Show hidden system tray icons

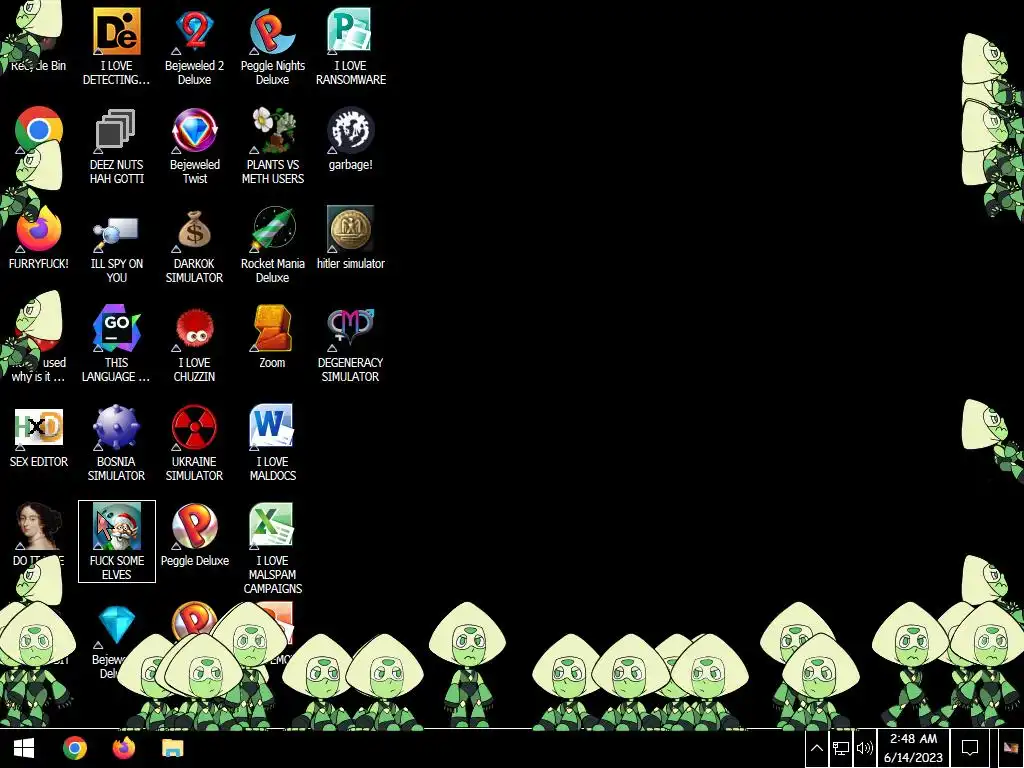[816, 748]
